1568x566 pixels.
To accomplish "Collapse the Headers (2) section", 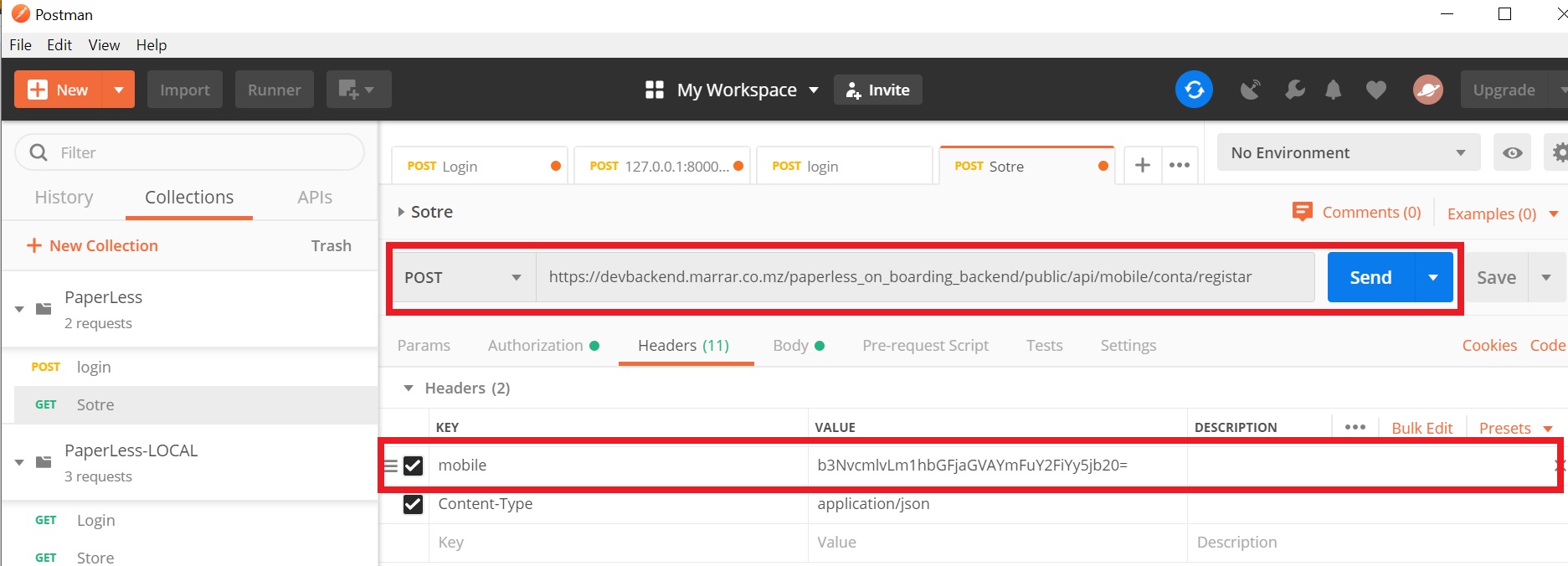I will tap(408, 388).
